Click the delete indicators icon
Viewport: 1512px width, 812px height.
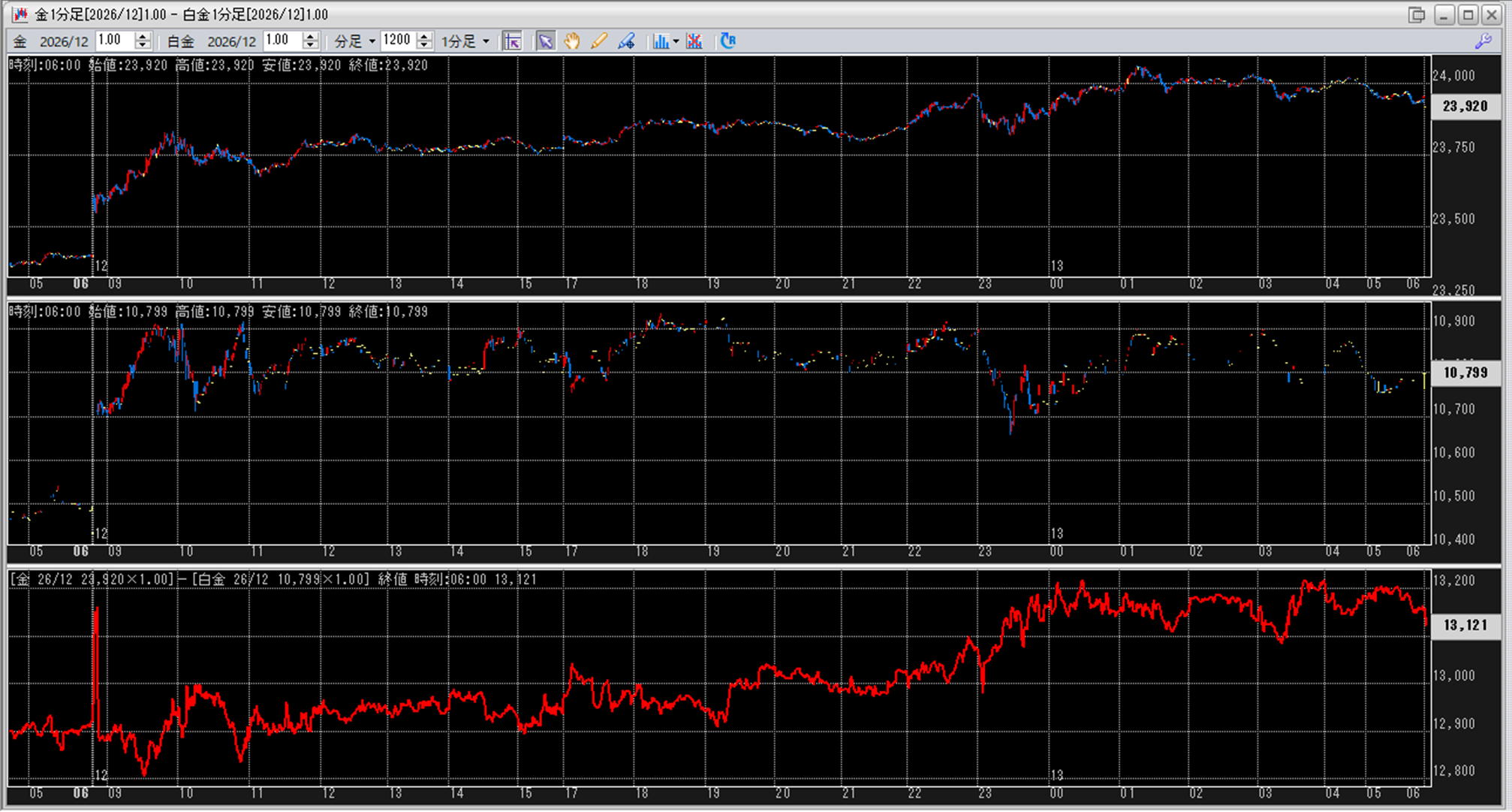pyautogui.click(x=694, y=41)
